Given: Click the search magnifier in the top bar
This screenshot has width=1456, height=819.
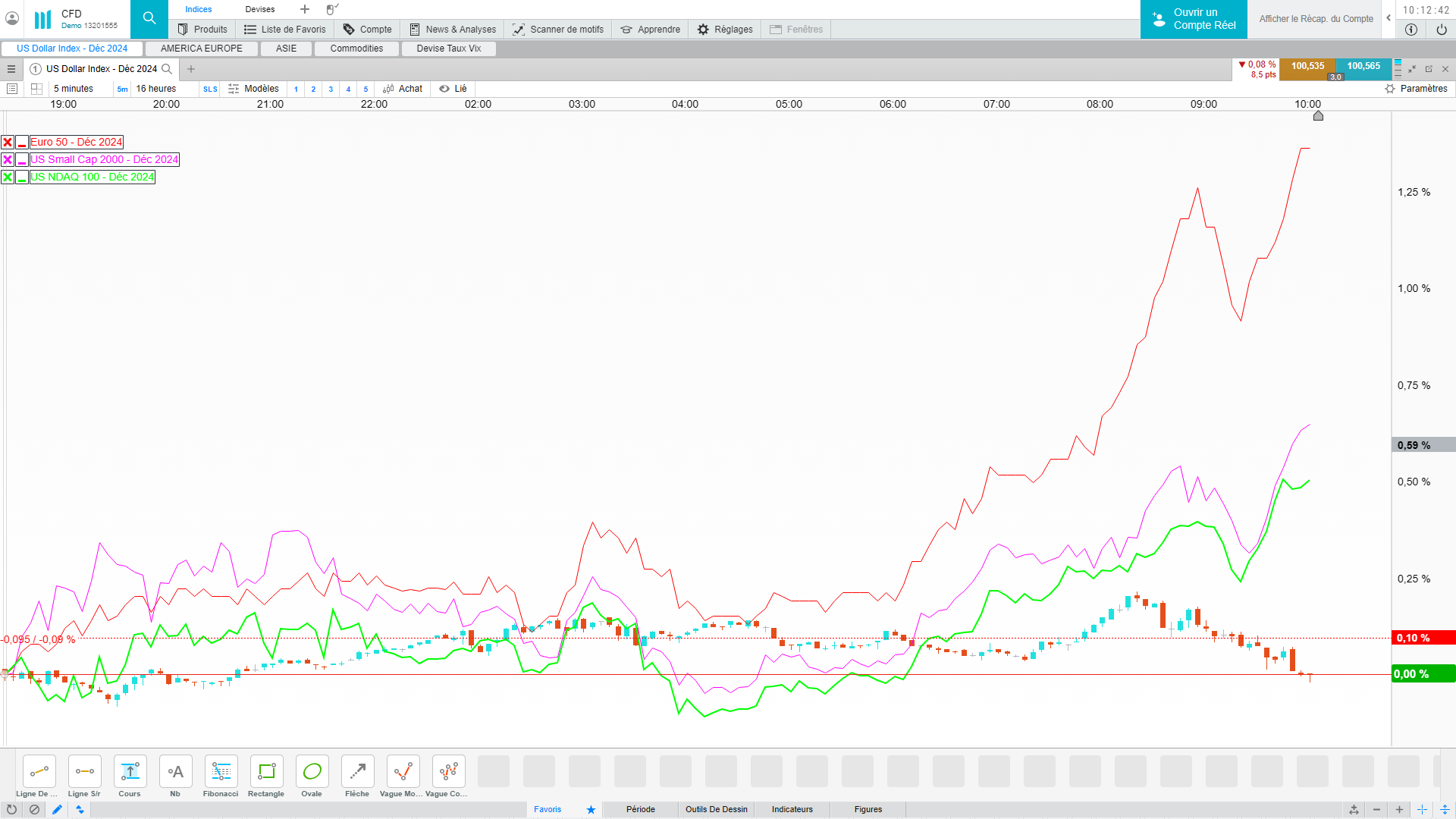Looking at the screenshot, I should tap(149, 19).
